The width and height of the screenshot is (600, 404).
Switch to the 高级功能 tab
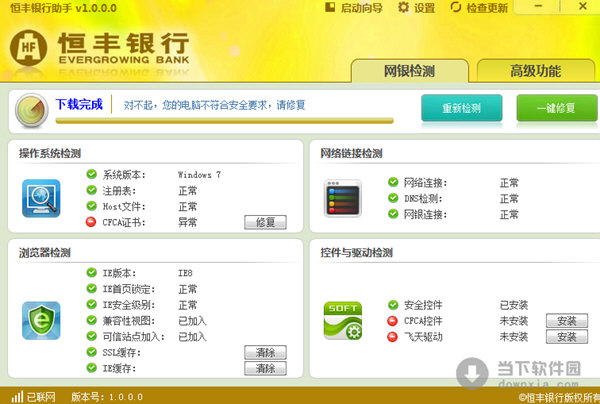tap(536, 71)
